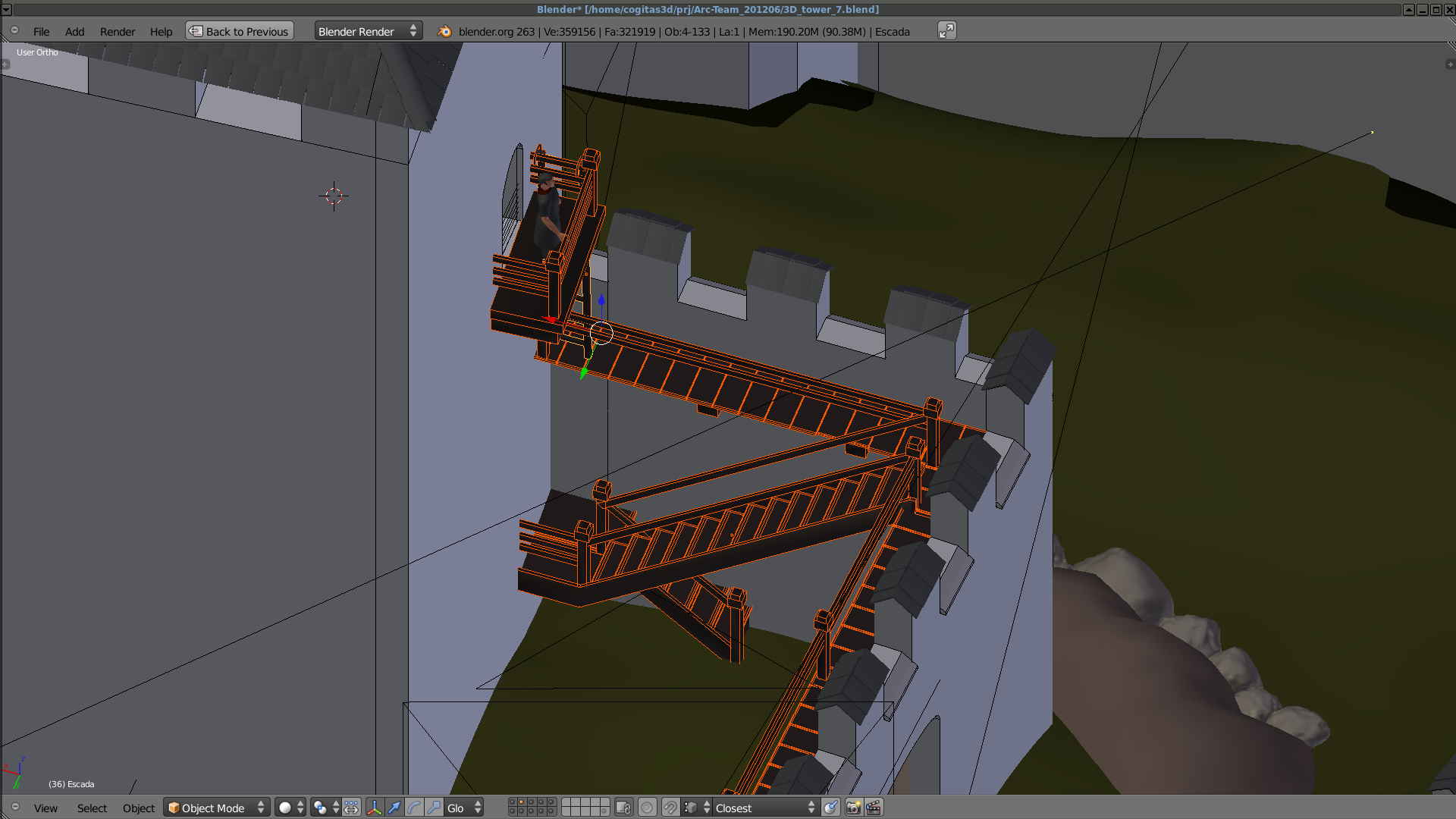This screenshot has height=819, width=1456.
Task: Click the scale manipulator icon
Action: pyautogui.click(x=434, y=808)
